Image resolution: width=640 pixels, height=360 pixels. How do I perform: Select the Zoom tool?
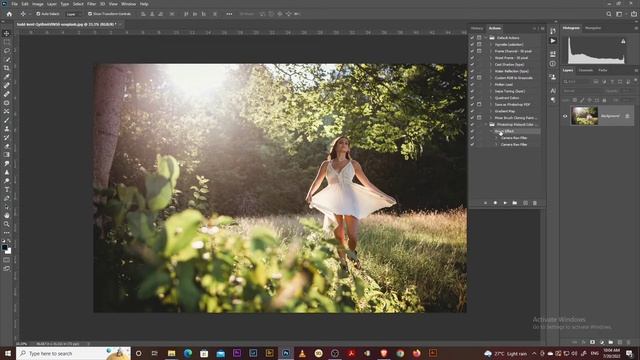click(7, 224)
